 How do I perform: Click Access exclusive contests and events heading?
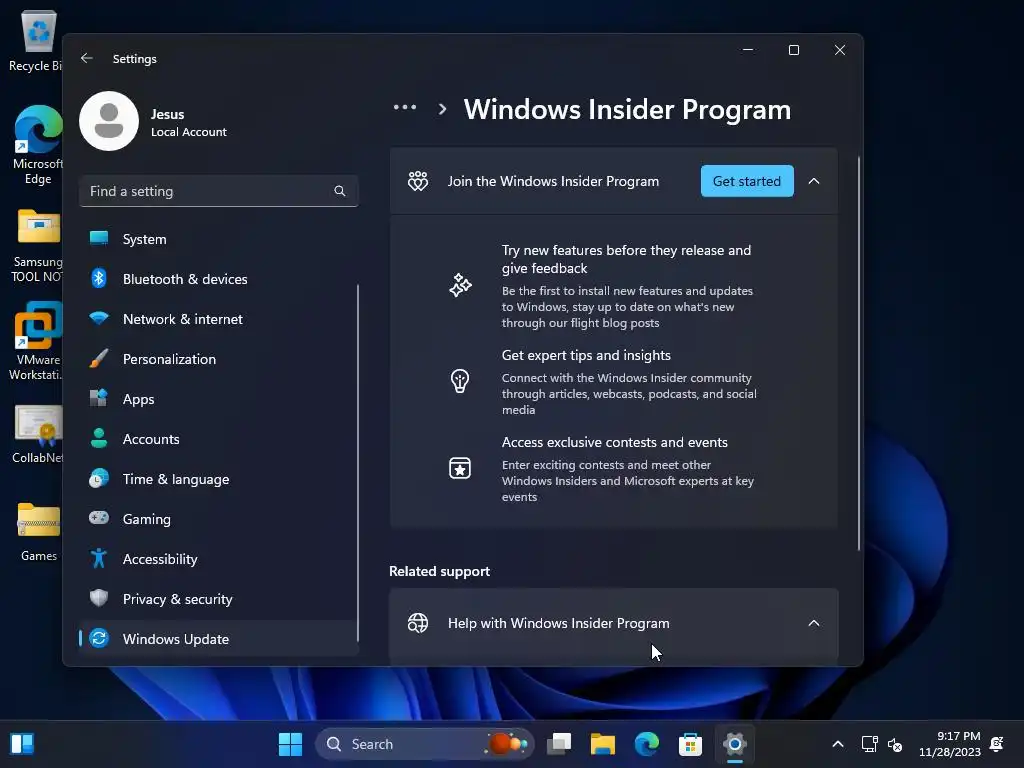click(x=615, y=442)
